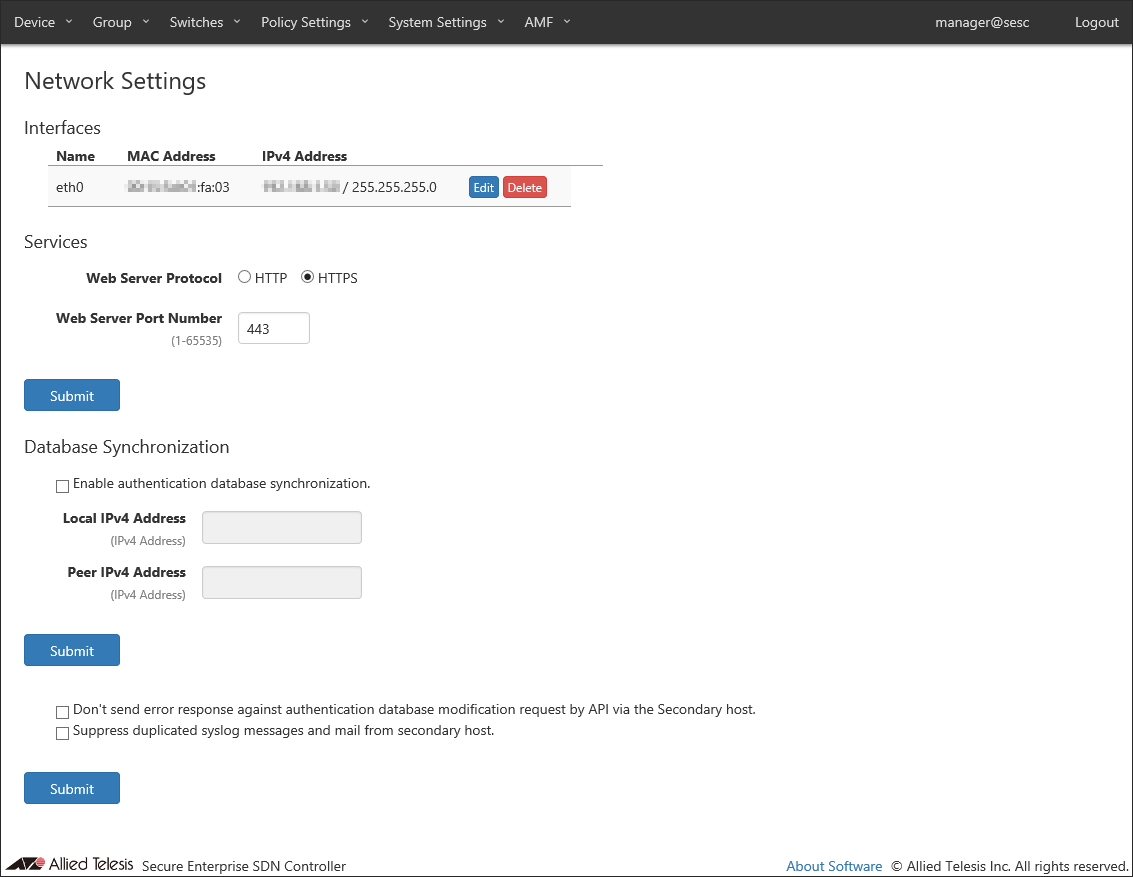The height and width of the screenshot is (877, 1133).
Task: Click the manager@sesc account link
Action: coord(982,22)
